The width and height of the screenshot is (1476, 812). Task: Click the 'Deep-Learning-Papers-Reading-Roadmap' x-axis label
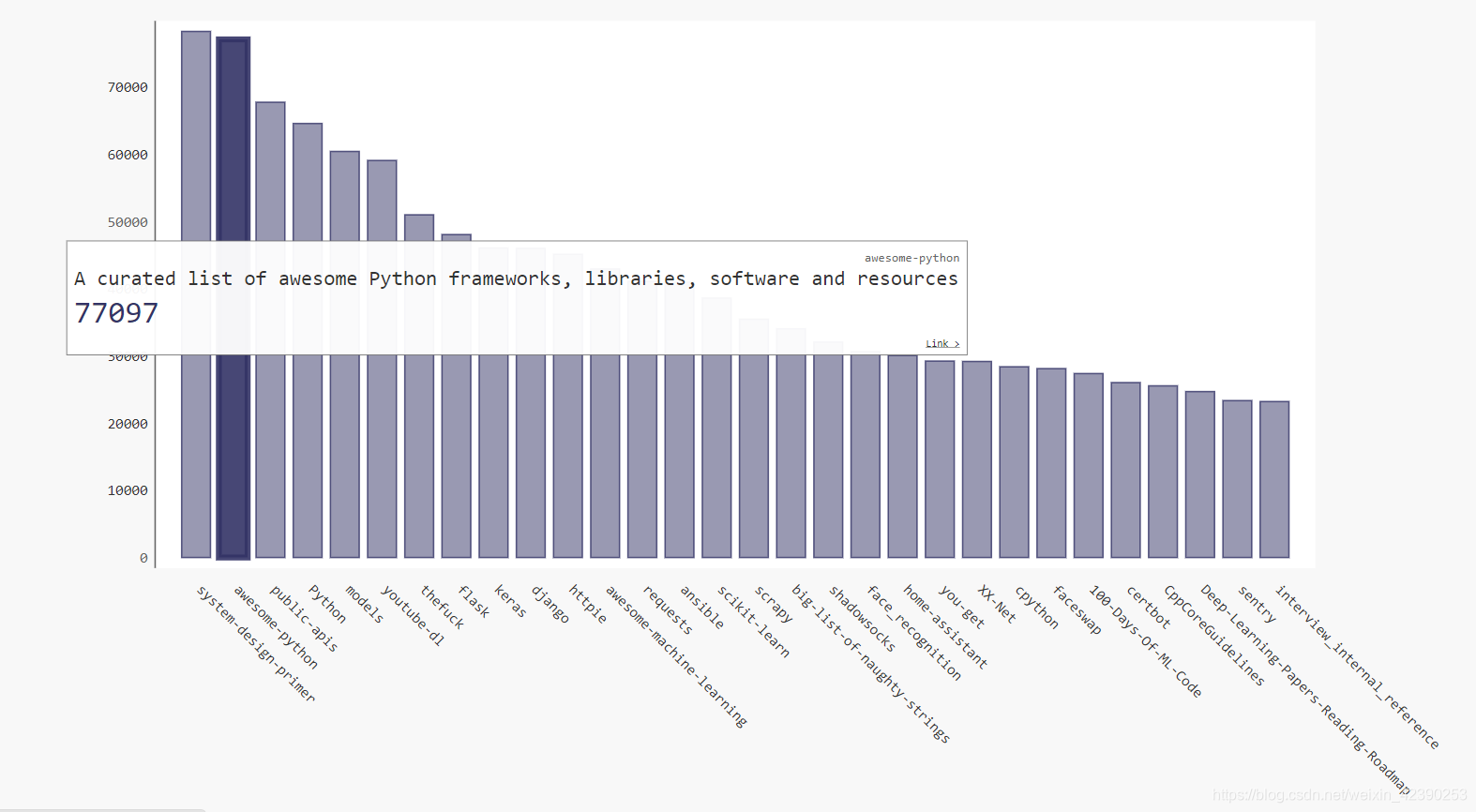click(1305, 689)
